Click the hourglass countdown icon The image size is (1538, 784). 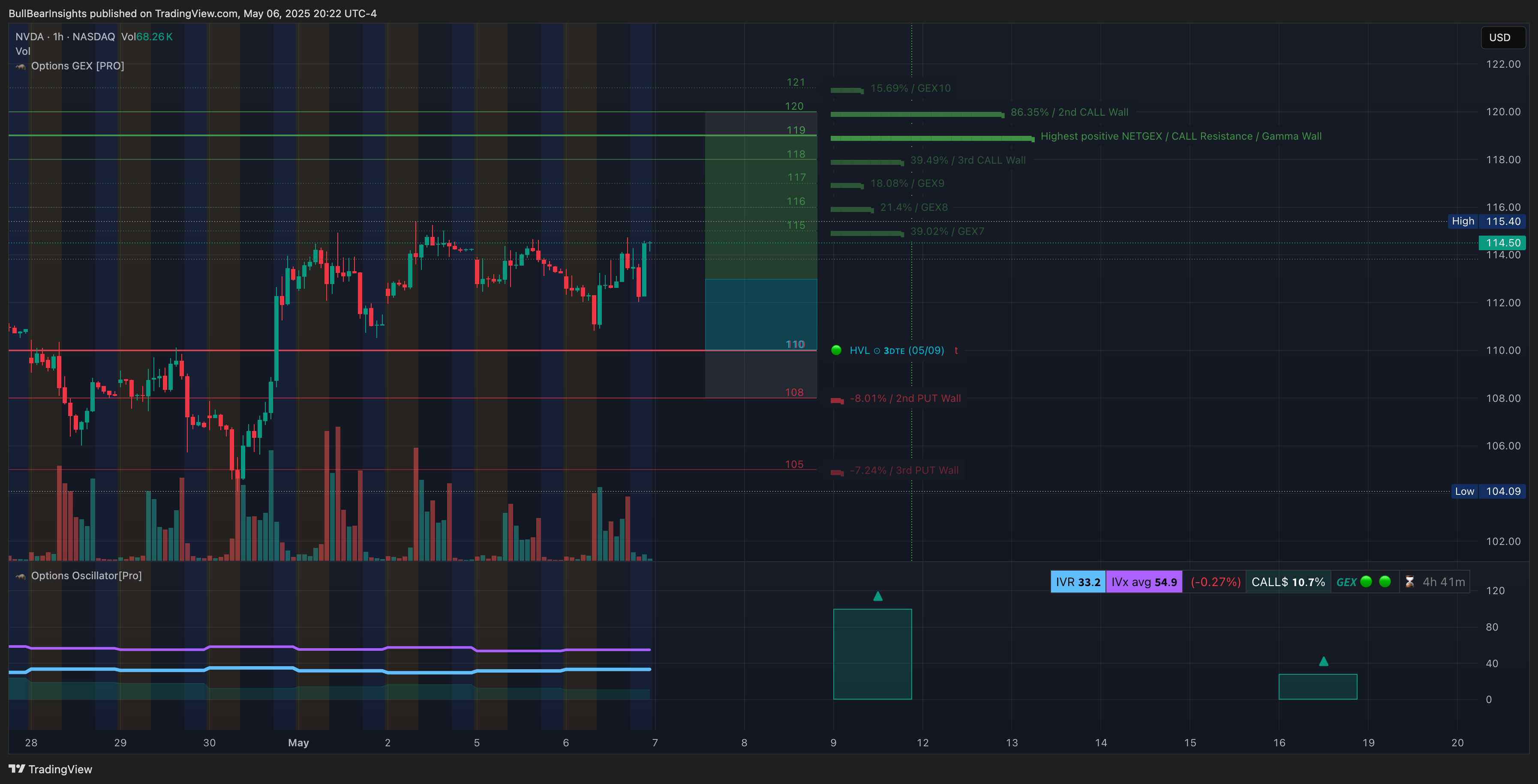click(1410, 582)
